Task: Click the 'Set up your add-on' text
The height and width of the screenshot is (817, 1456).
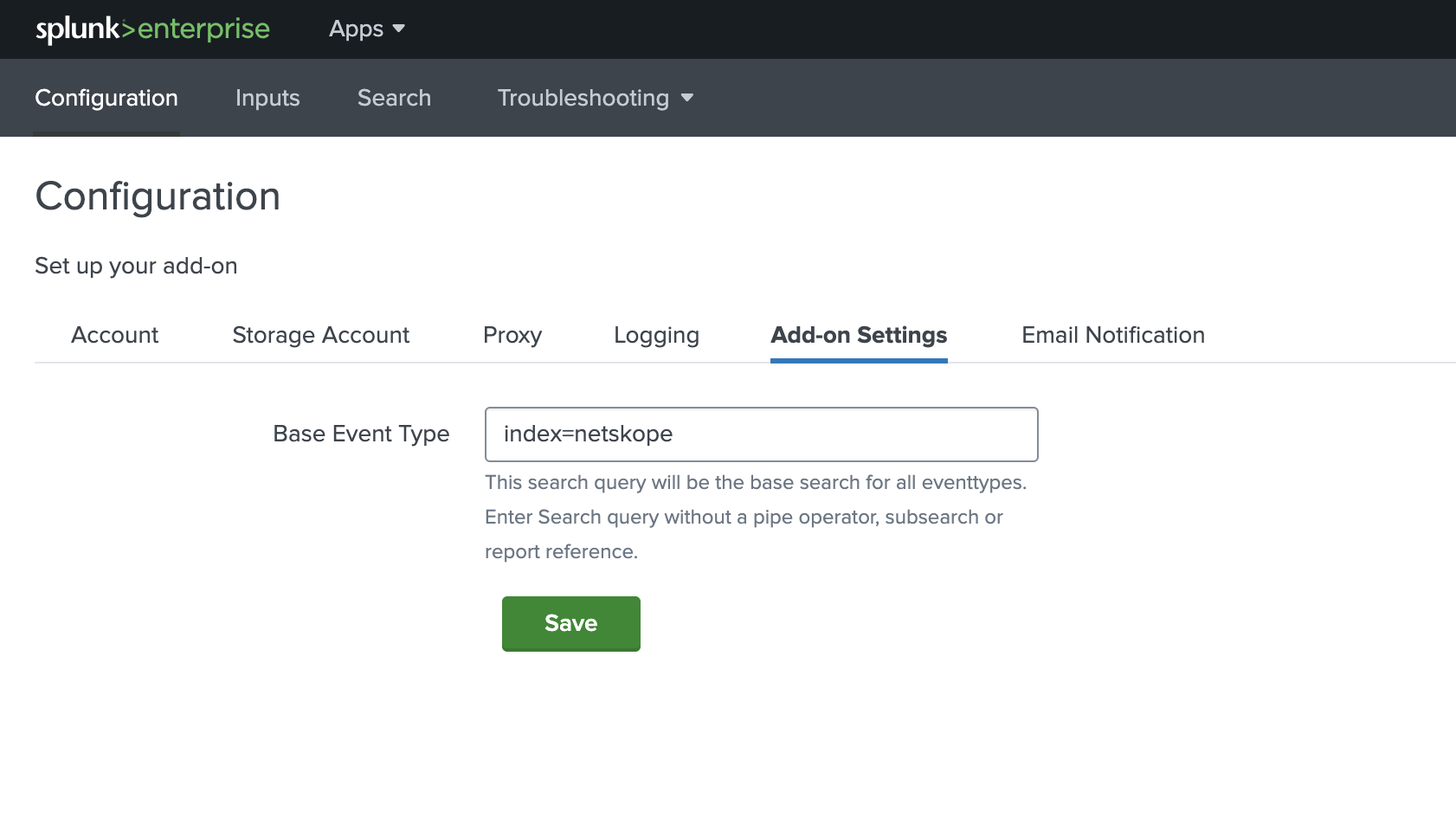Action: coord(136,266)
